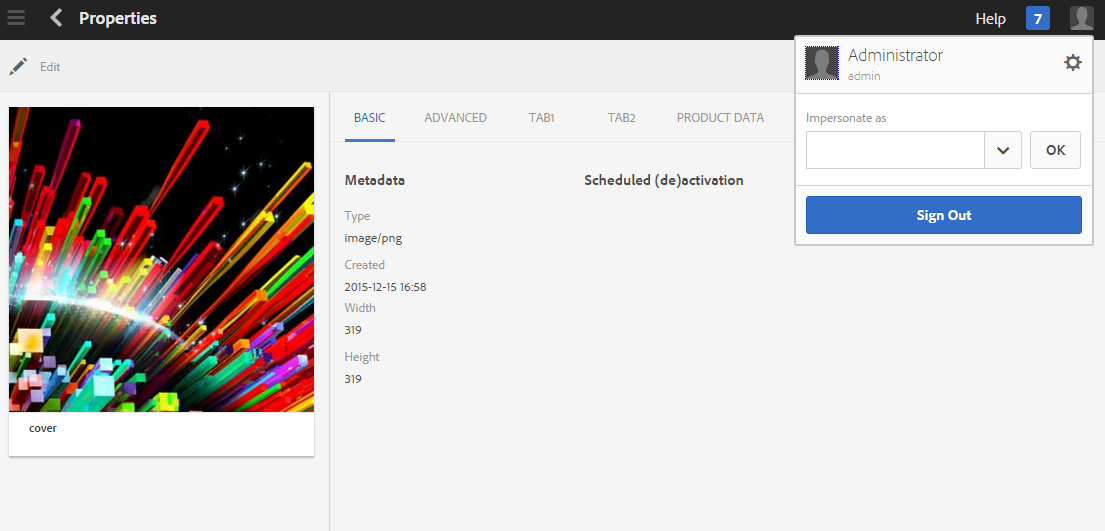
Task: Click into the Impersonate as text field
Action: [x=895, y=150]
